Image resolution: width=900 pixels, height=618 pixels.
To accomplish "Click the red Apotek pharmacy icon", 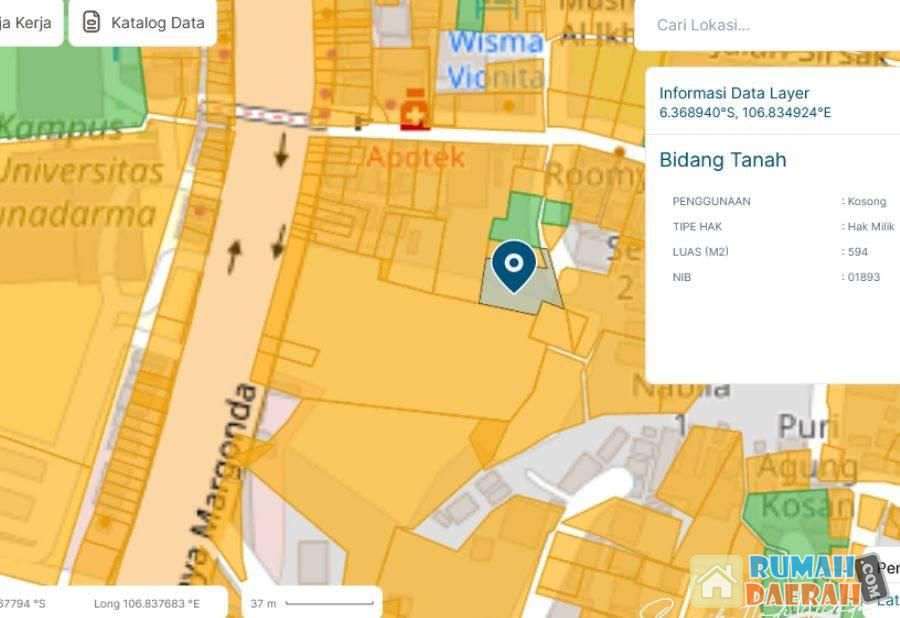I will pyautogui.click(x=415, y=110).
